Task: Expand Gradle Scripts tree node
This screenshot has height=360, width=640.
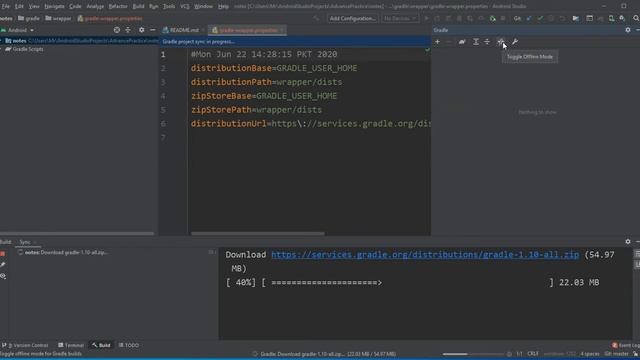Action: pos(2,49)
